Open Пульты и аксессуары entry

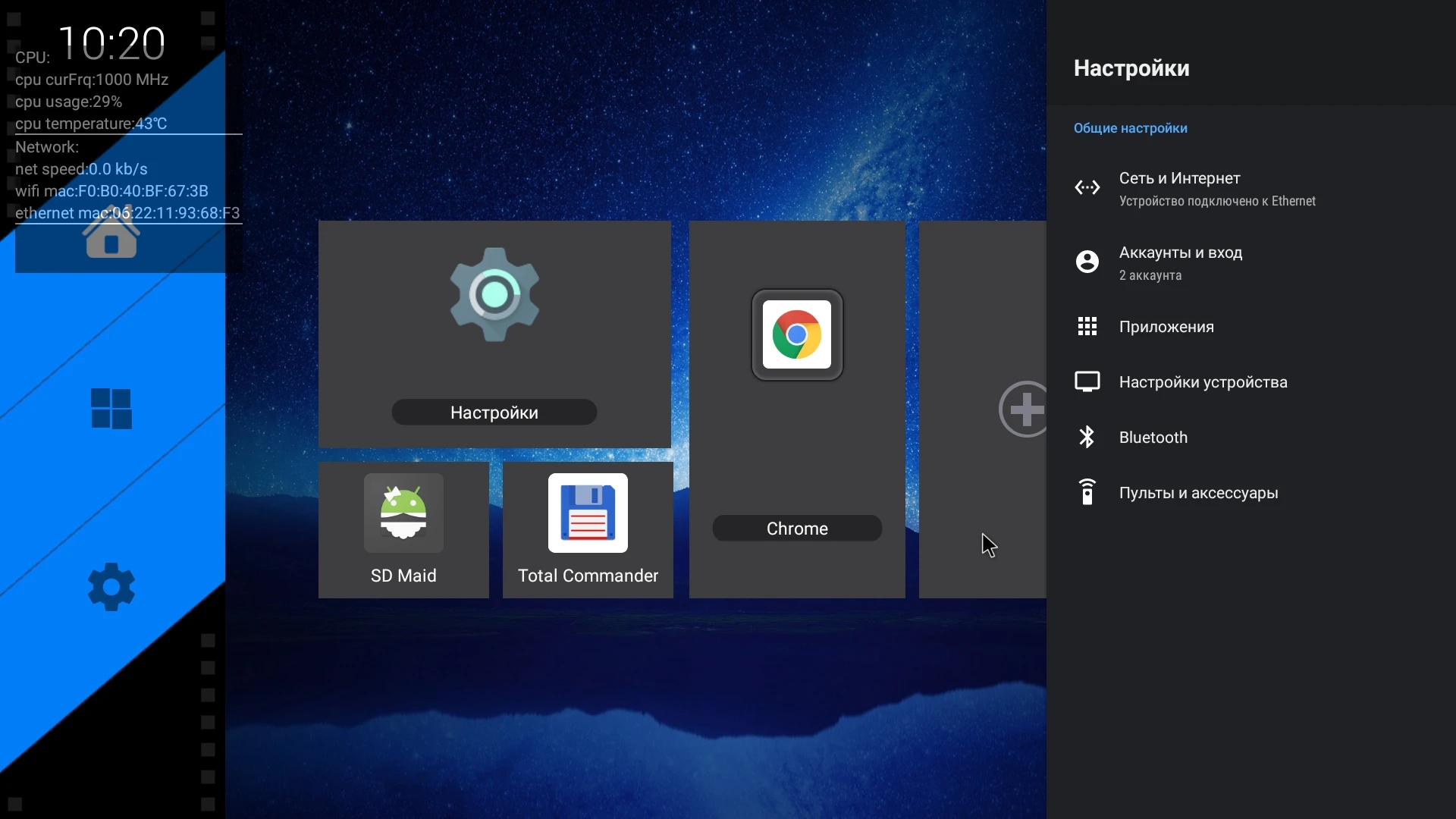point(1198,493)
